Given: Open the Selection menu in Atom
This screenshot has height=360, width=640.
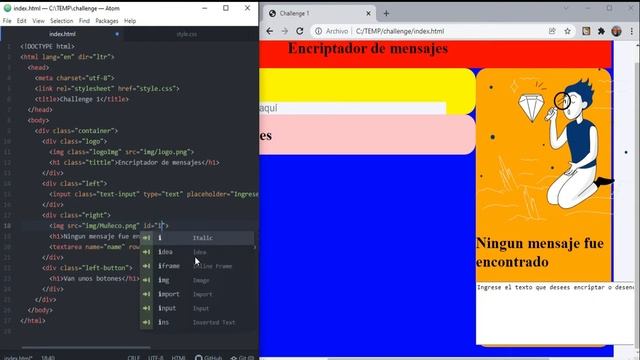Looking at the screenshot, I should [x=62, y=21].
